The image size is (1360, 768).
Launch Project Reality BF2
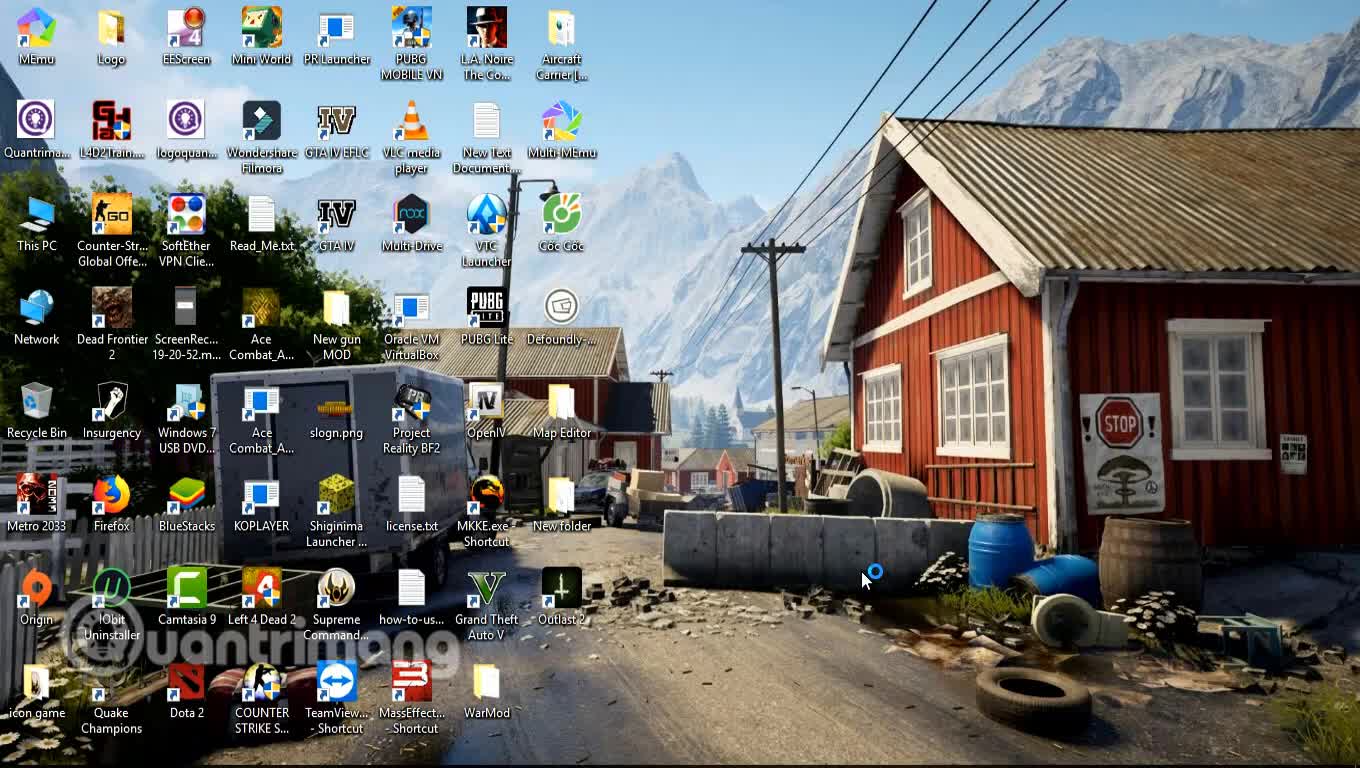pos(412,417)
